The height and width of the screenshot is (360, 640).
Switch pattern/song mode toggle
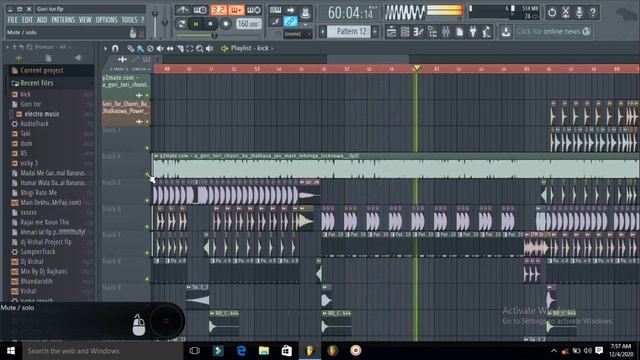181,24
